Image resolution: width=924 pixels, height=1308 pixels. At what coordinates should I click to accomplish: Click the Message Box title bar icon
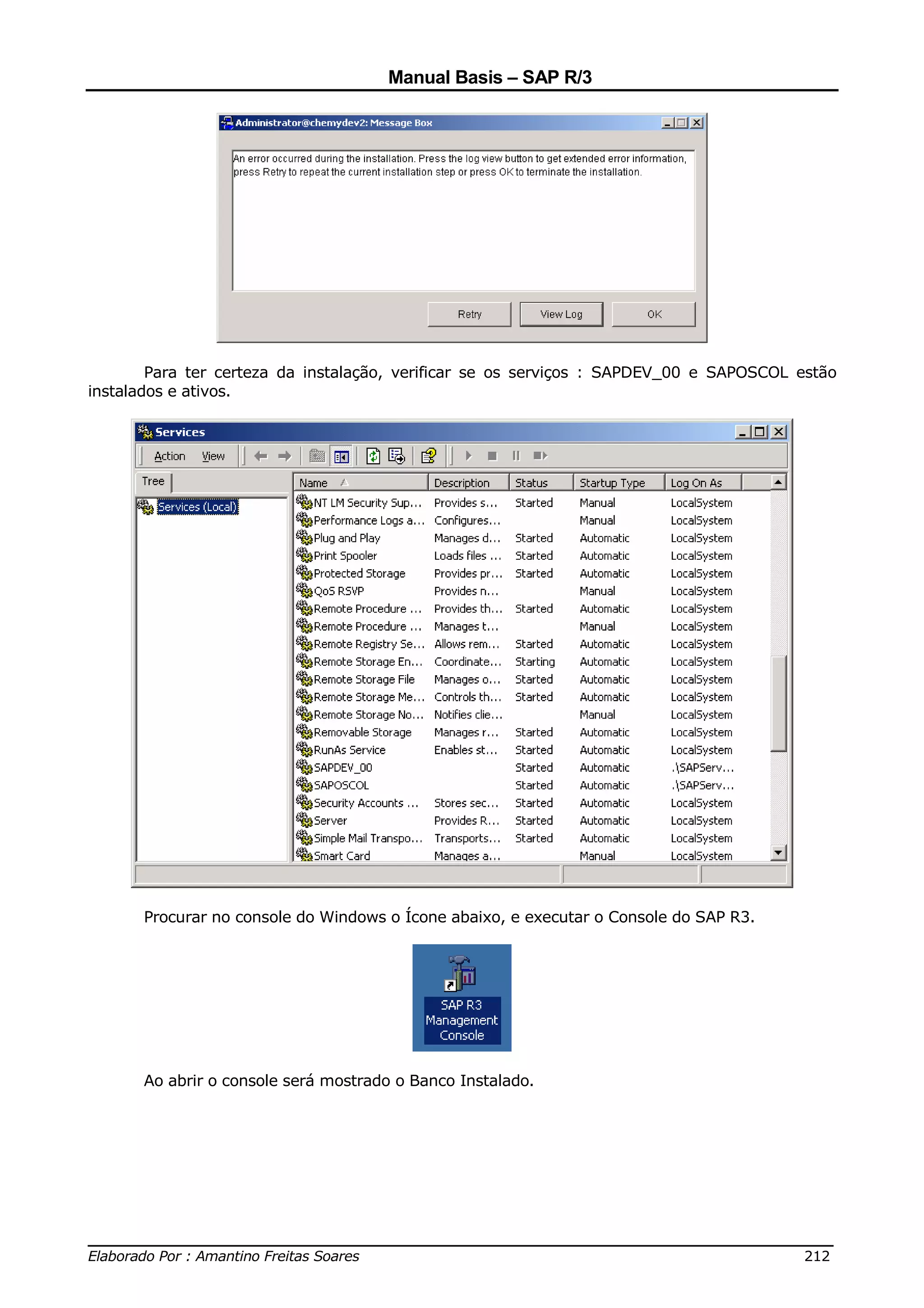pos(227,122)
